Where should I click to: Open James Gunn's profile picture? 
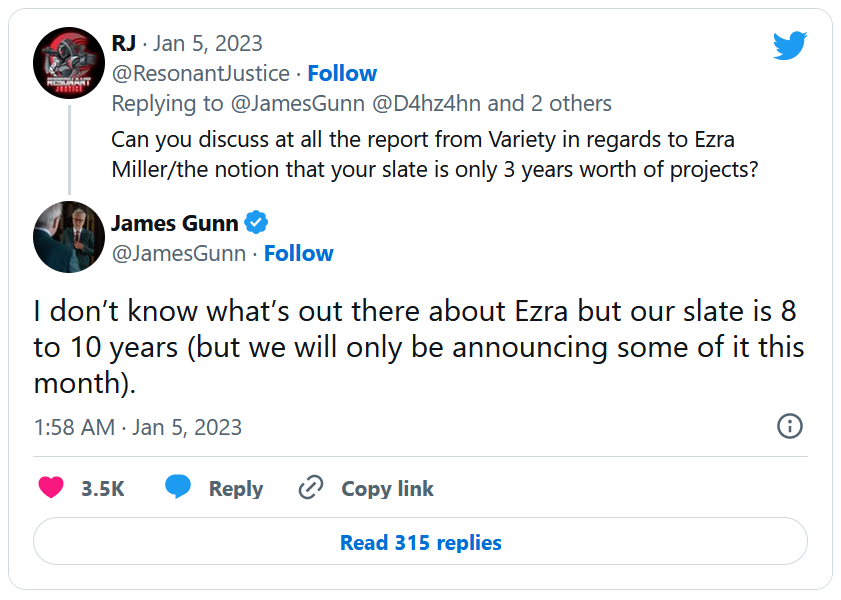69,237
